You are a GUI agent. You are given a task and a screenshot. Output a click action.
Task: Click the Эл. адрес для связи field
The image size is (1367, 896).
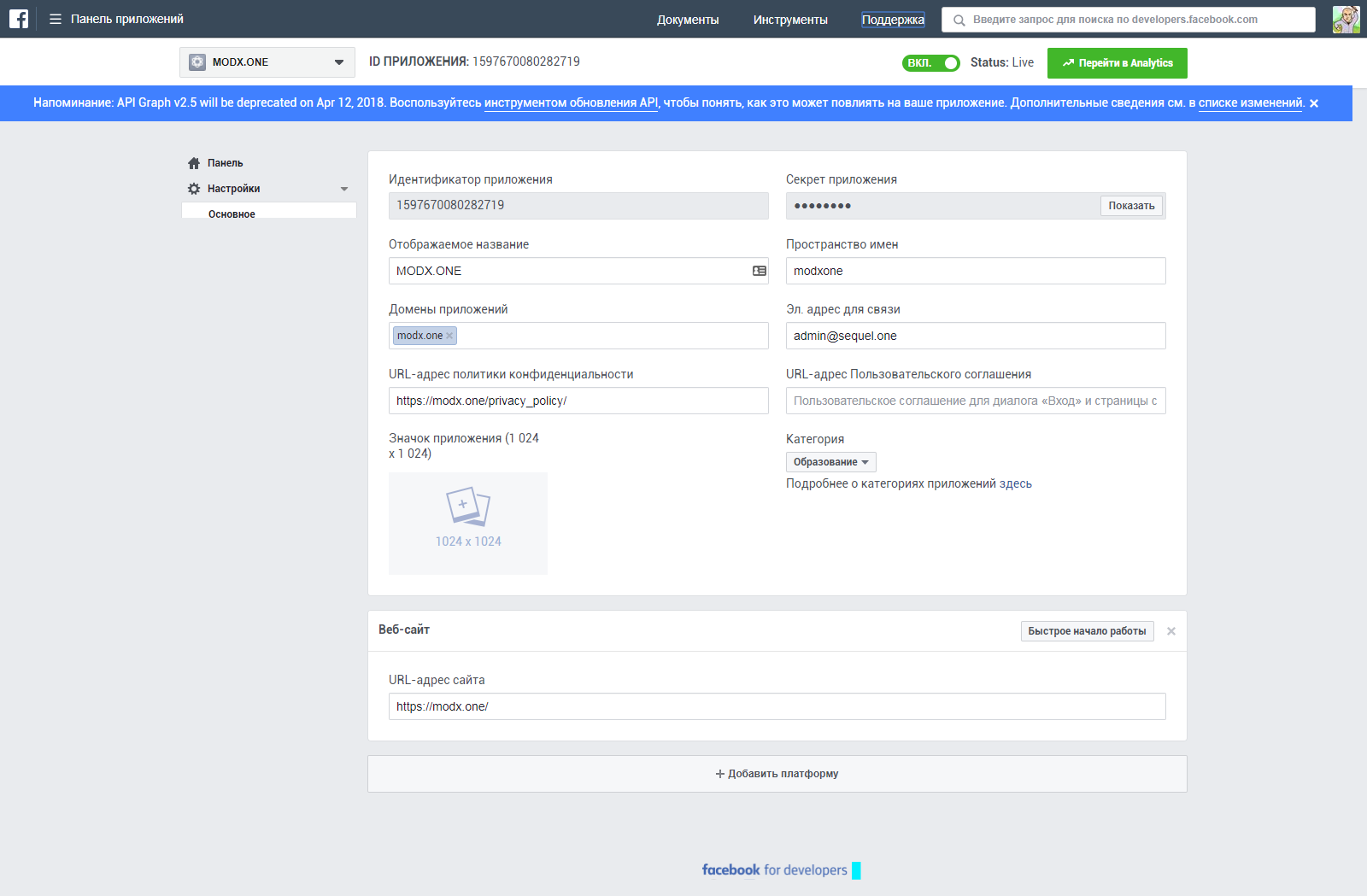tap(976, 336)
